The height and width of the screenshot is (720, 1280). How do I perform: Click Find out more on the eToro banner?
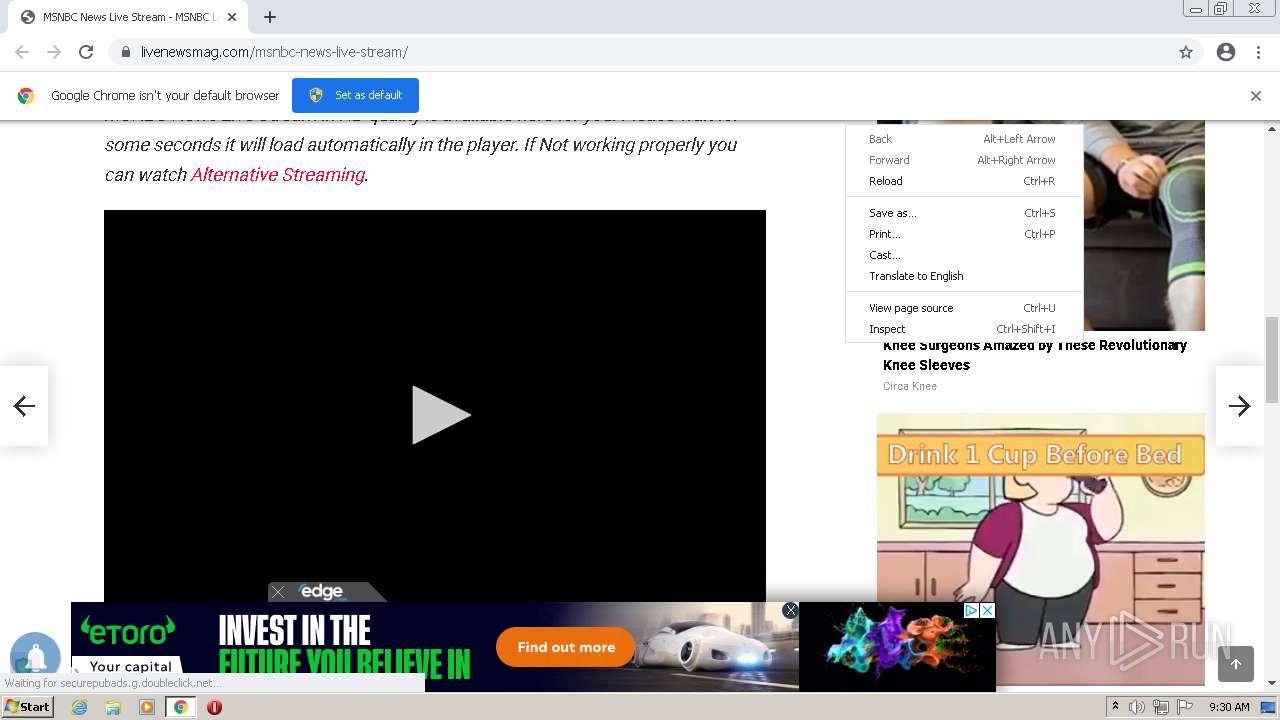click(x=566, y=647)
